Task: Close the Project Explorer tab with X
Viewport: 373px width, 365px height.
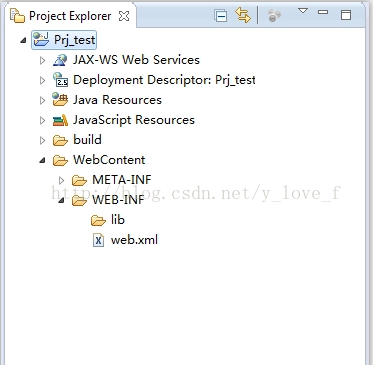Action: coord(124,16)
